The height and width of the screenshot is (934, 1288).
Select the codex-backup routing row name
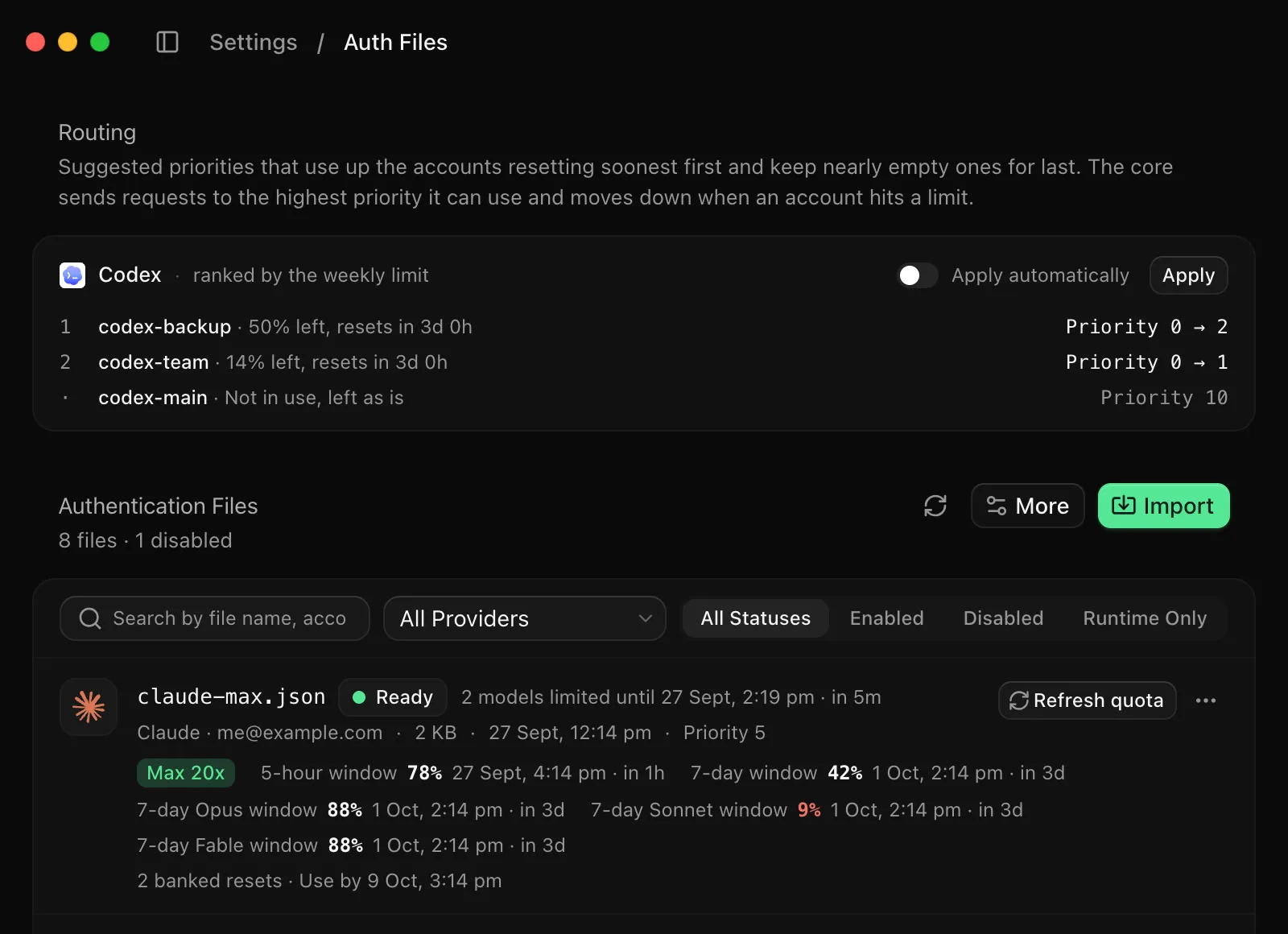pyautogui.click(x=165, y=327)
